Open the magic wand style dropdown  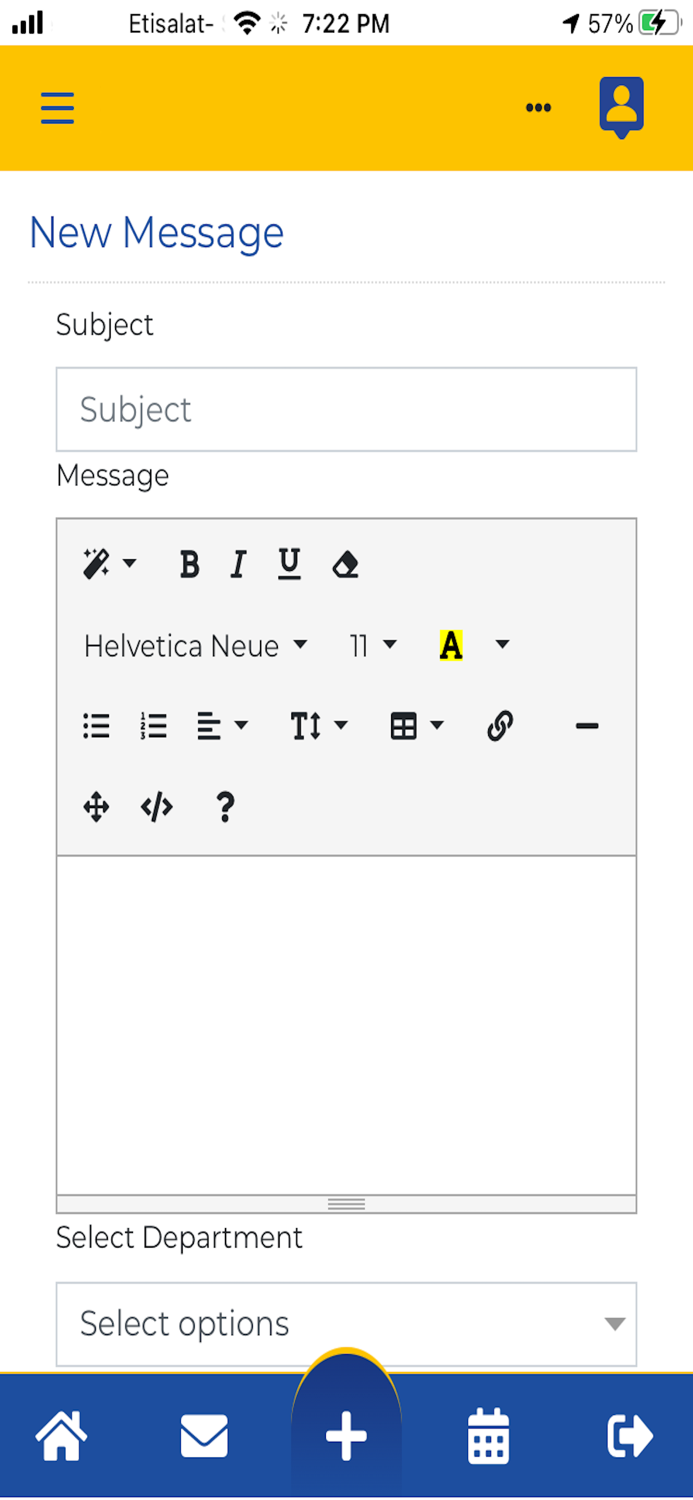(x=108, y=565)
